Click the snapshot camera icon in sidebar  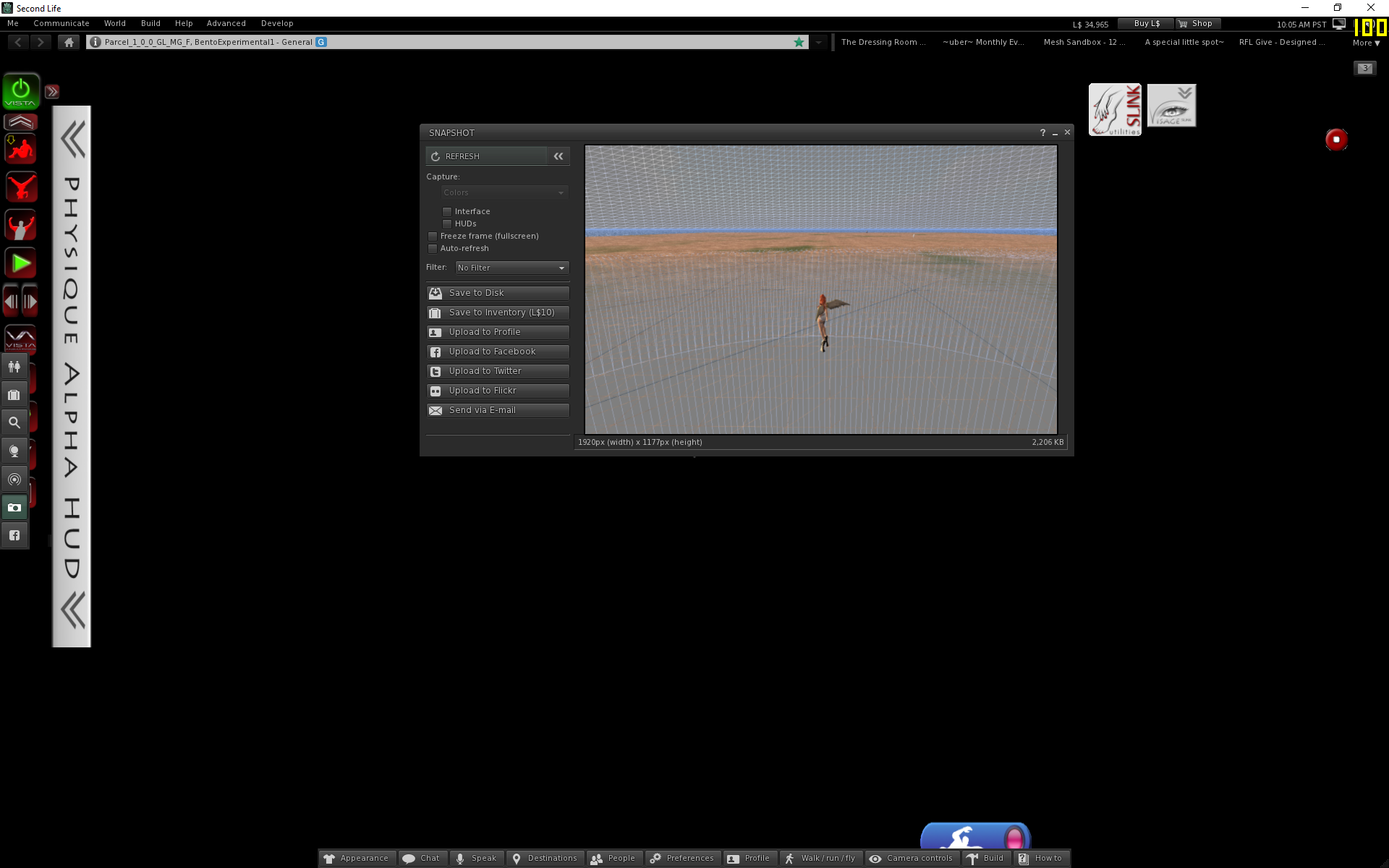click(x=14, y=507)
